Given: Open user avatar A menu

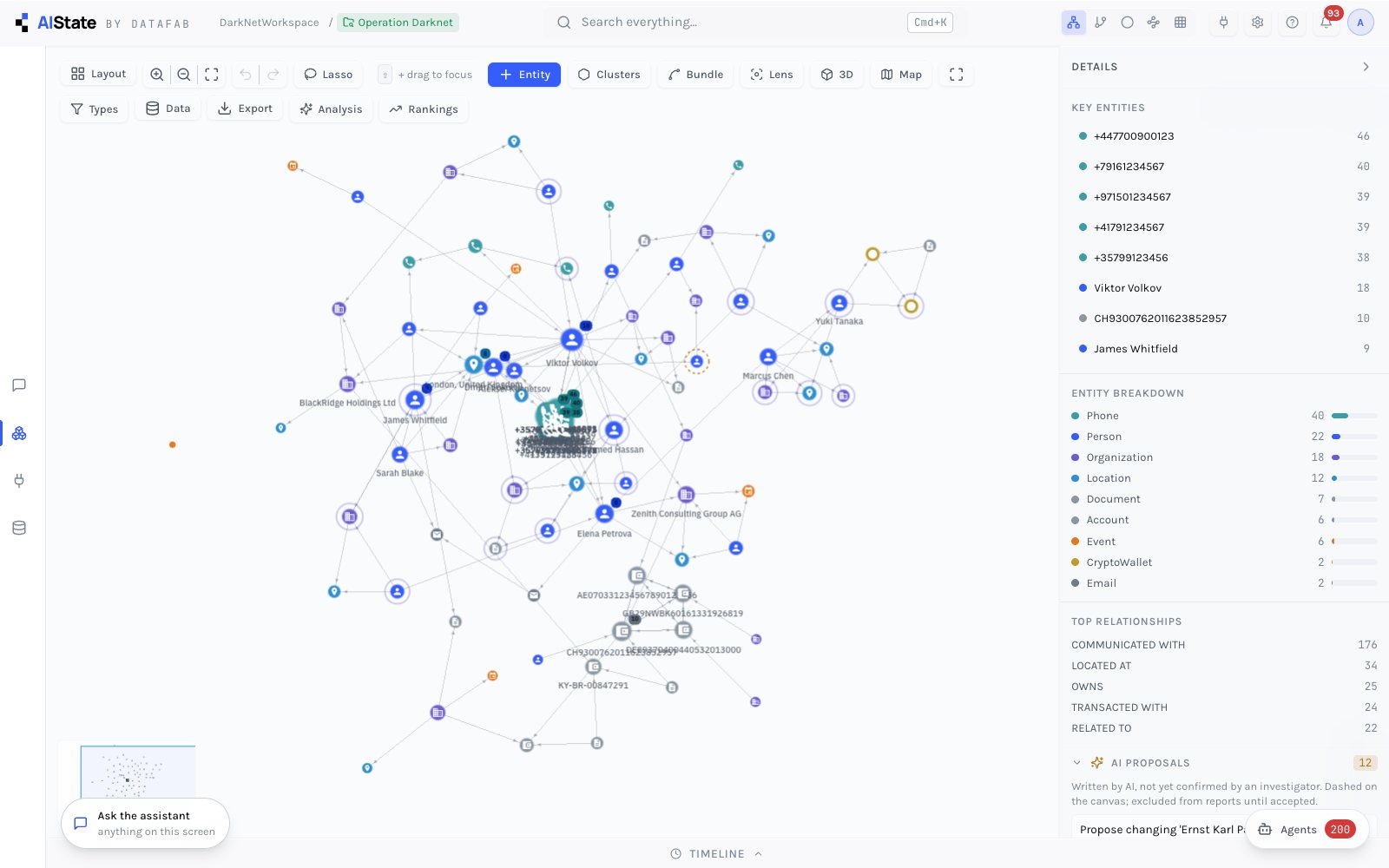Looking at the screenshot, I should coord(1360,23).
